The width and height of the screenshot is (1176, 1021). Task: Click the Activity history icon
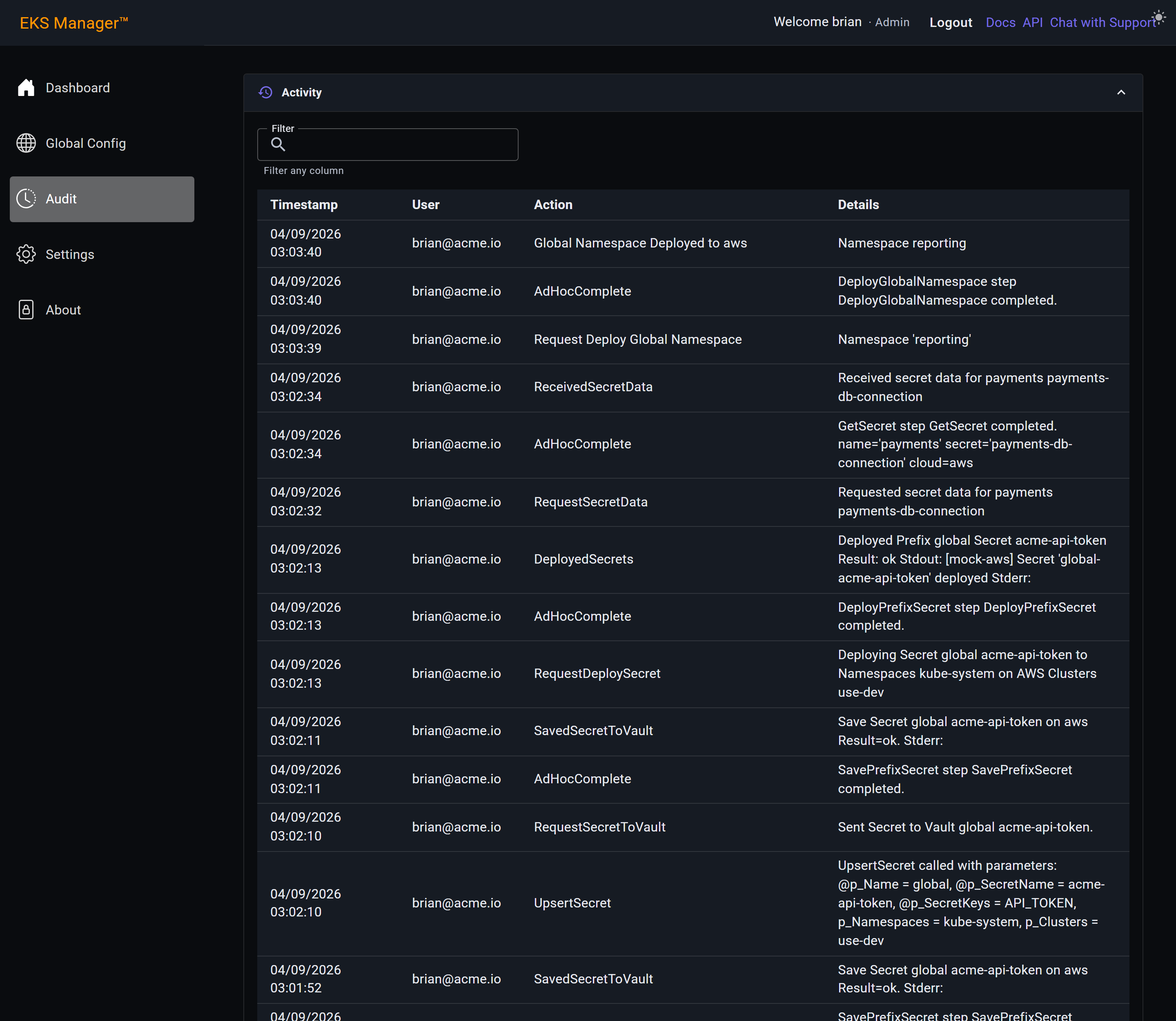(265, 92)
